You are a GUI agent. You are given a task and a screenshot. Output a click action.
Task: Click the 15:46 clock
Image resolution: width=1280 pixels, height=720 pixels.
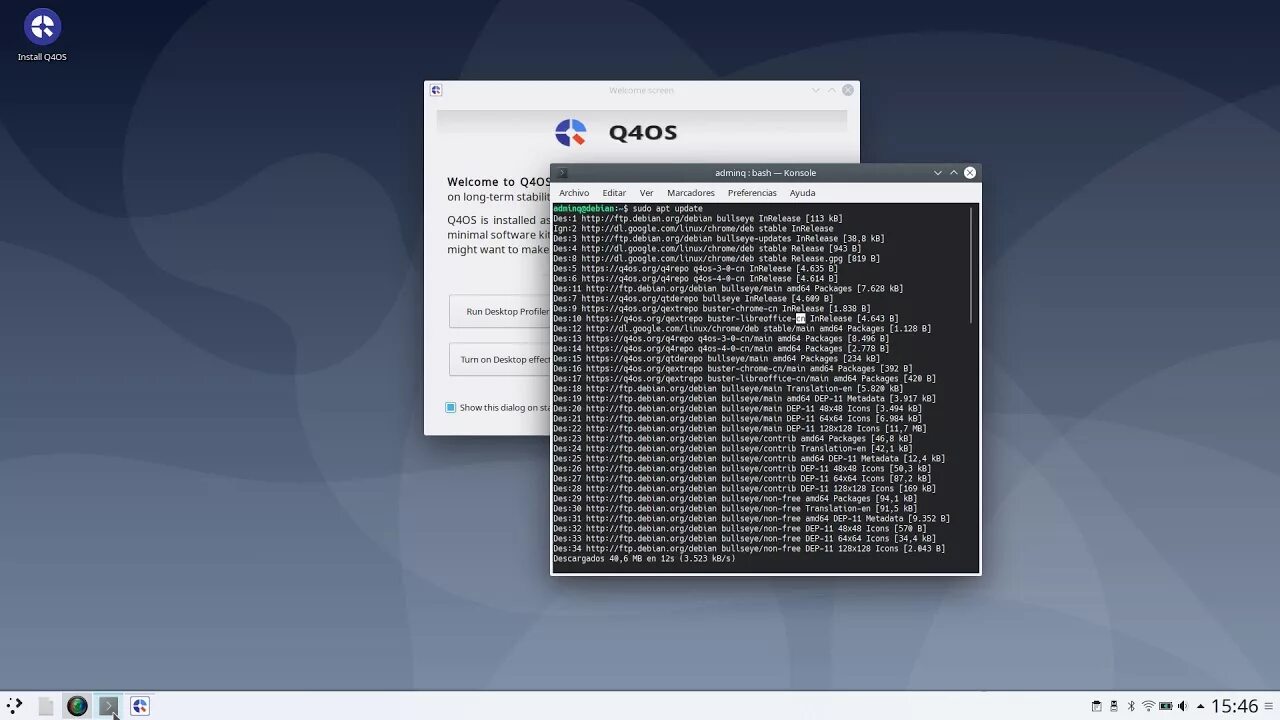pyautogui.click(x=1234, y=707)
